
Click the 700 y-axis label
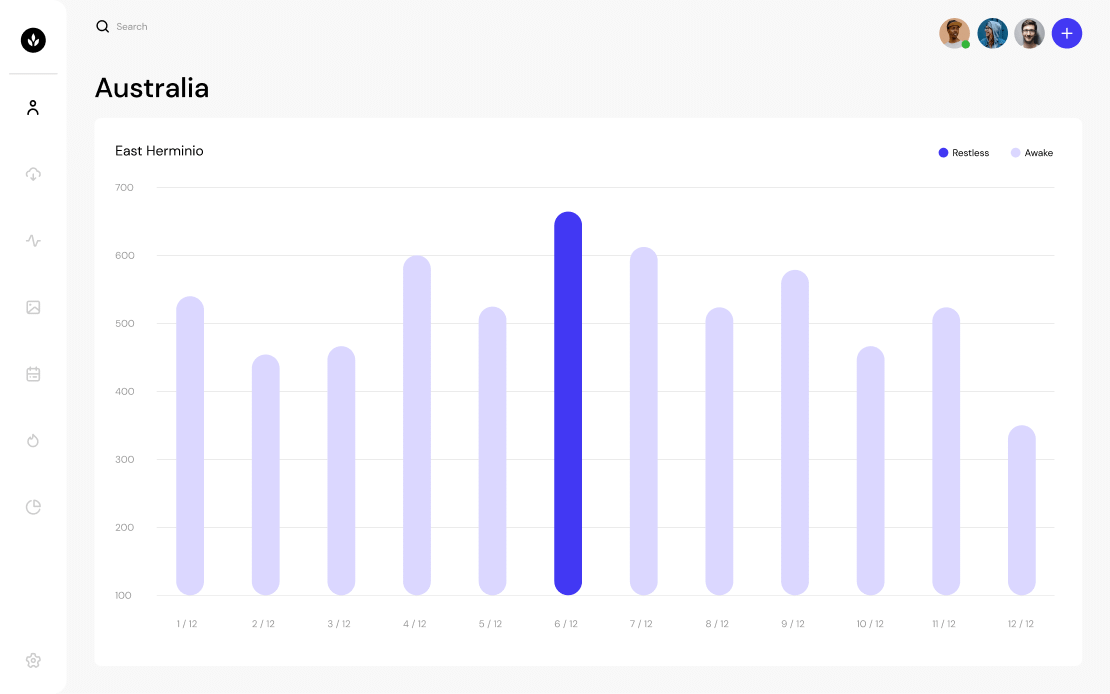tap(124, 188)
